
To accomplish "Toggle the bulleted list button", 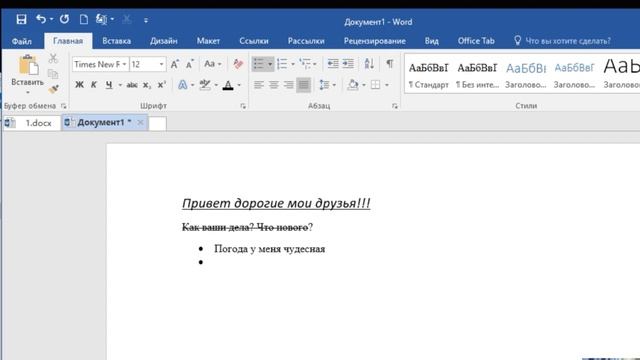I will pyautogui.click(x=258, y=64).
